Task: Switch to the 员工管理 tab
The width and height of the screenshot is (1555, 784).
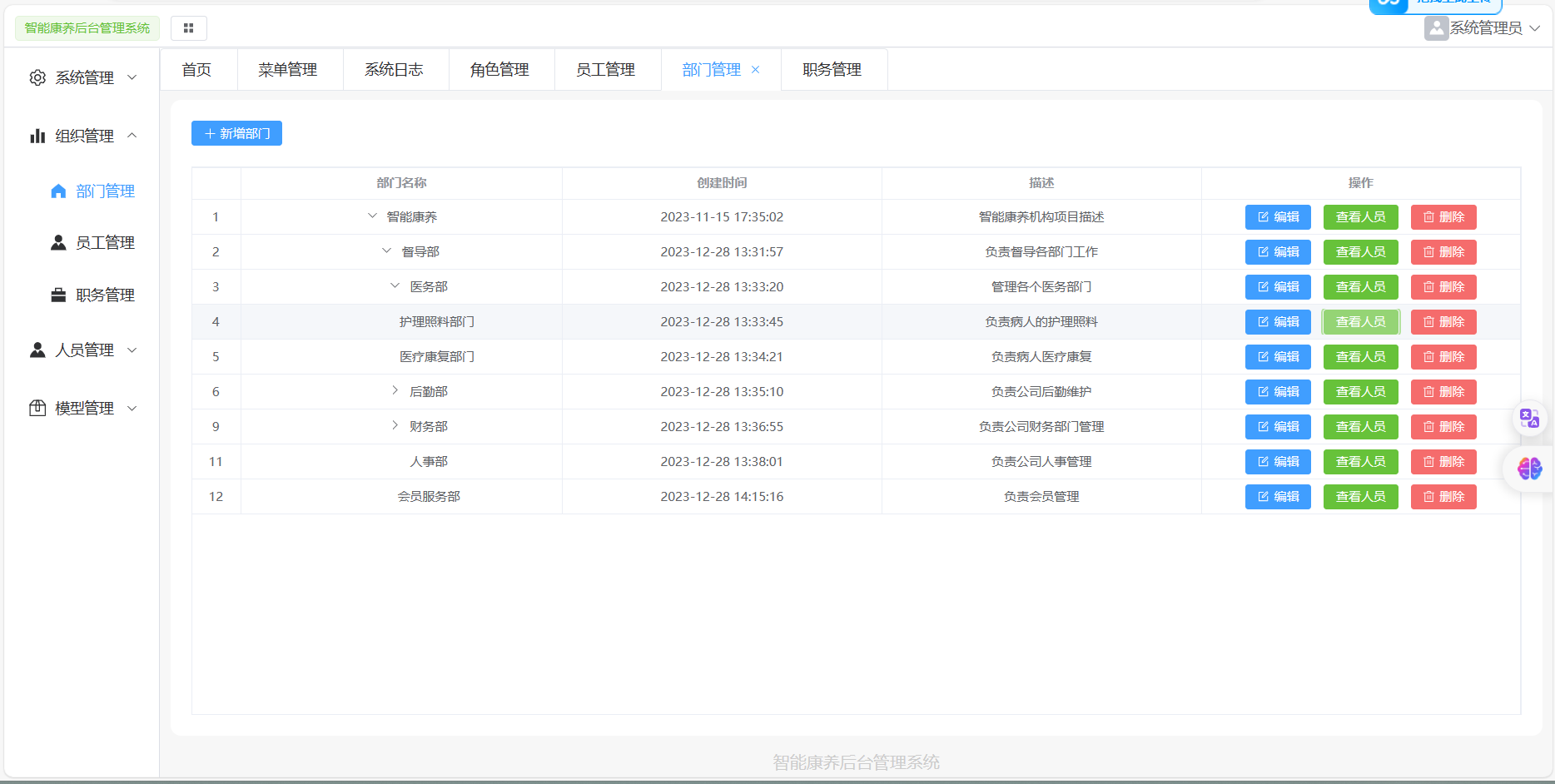Action: tap(606, 70)
